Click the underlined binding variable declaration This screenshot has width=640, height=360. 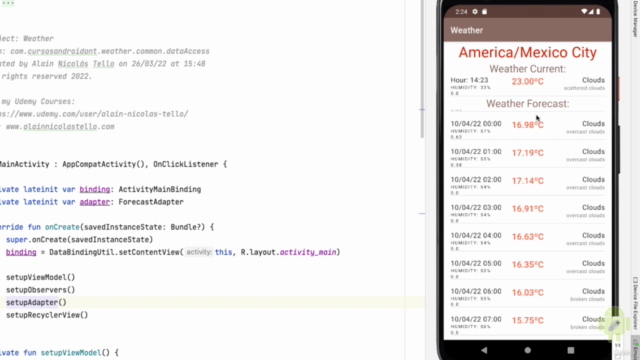point(95,189)
